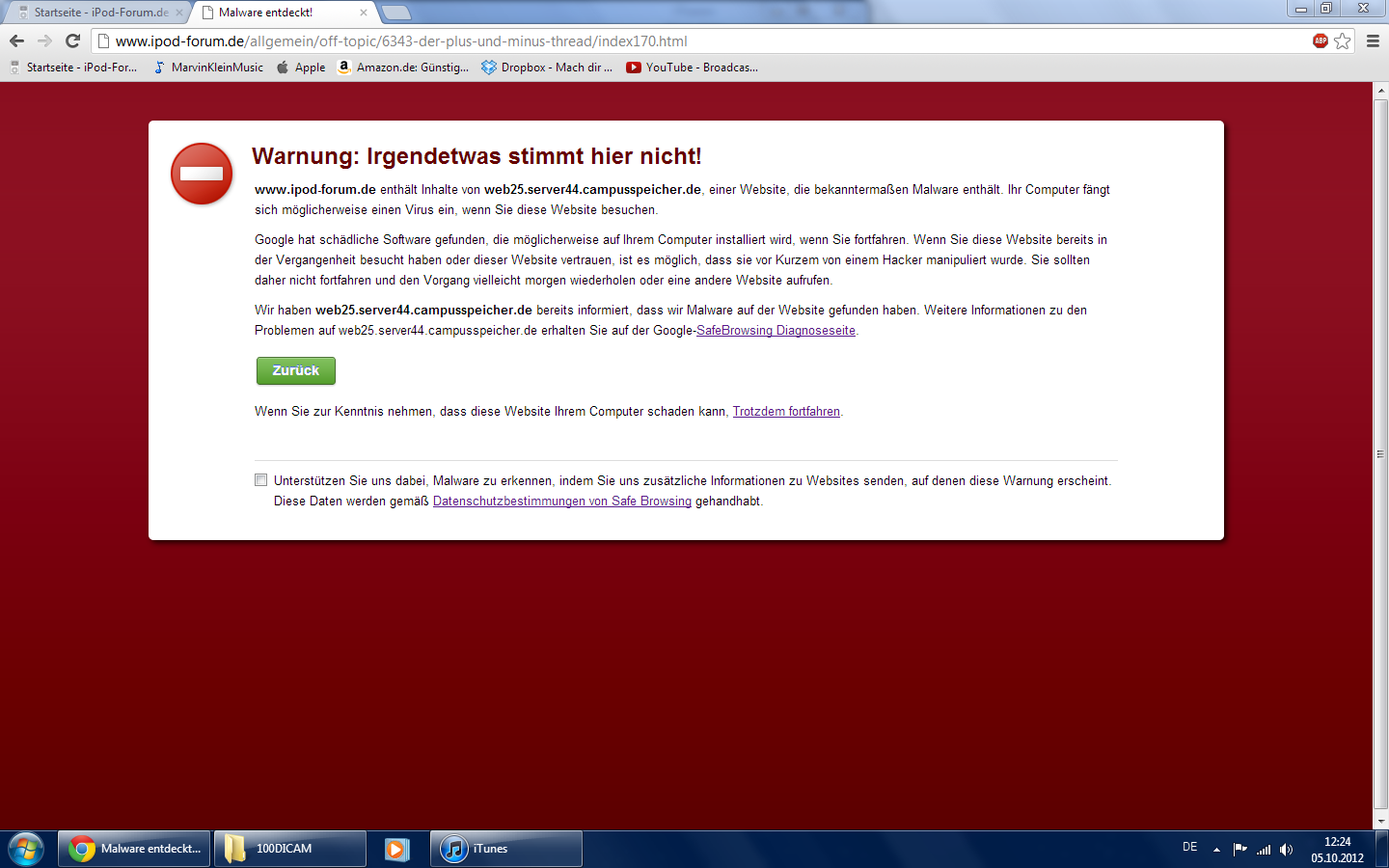Image resolution: width=1389 pixels, height=868 pixels.
Task: Click the Warnung: Irgendetwas stimmt hier nicht! heading
Action: point(477,156)
